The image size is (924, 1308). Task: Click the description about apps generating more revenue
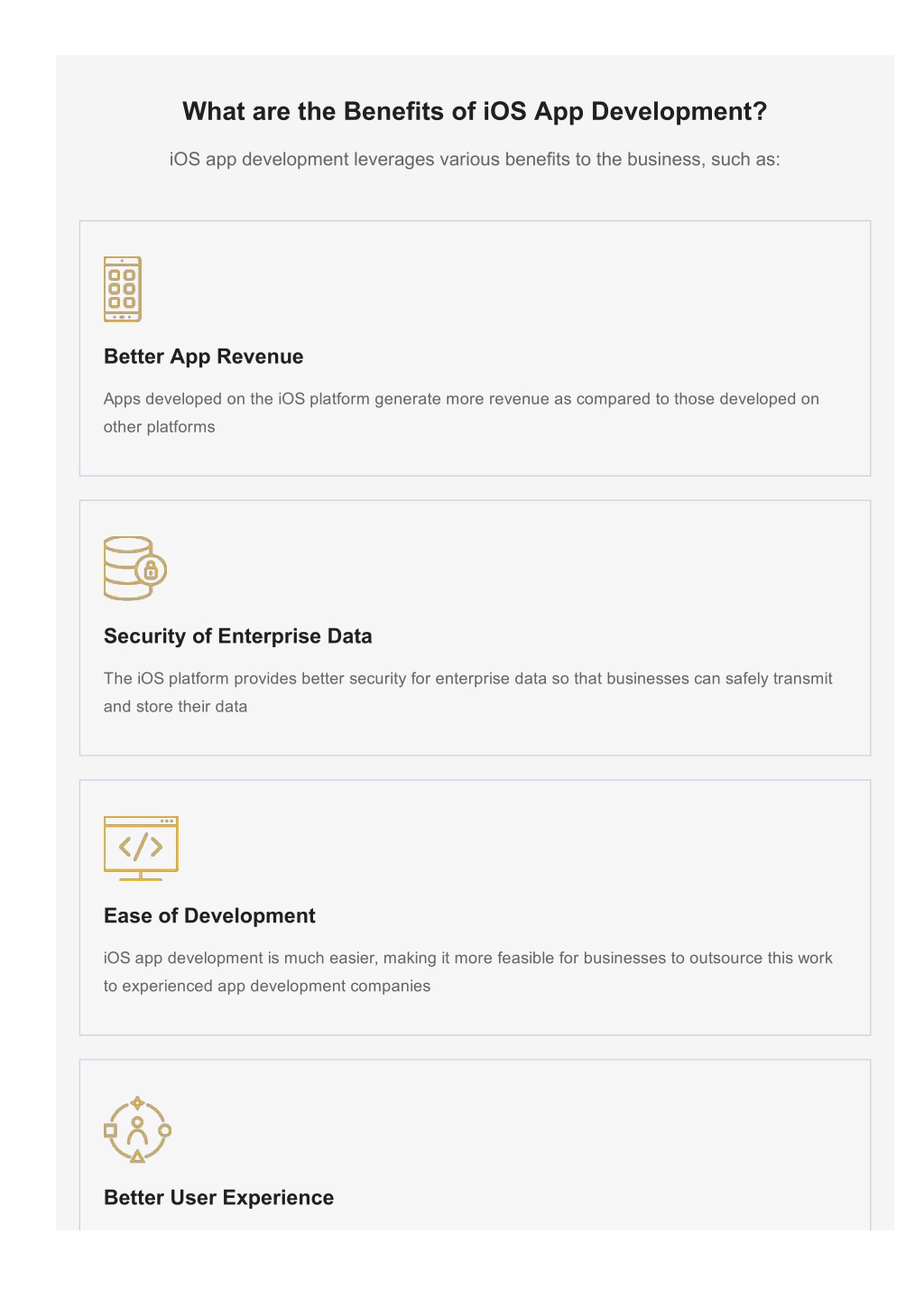461,413
